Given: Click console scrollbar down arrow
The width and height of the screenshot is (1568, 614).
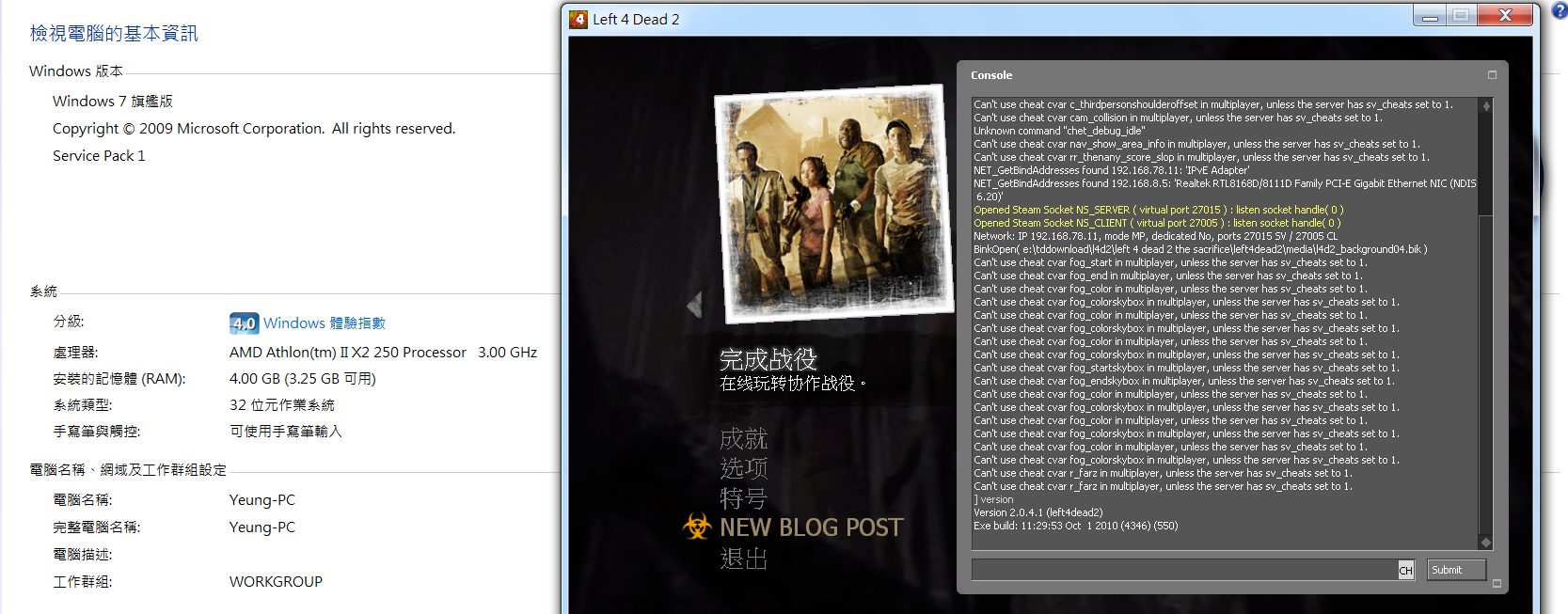Looking at the screenshot, I should (1486, 543).
